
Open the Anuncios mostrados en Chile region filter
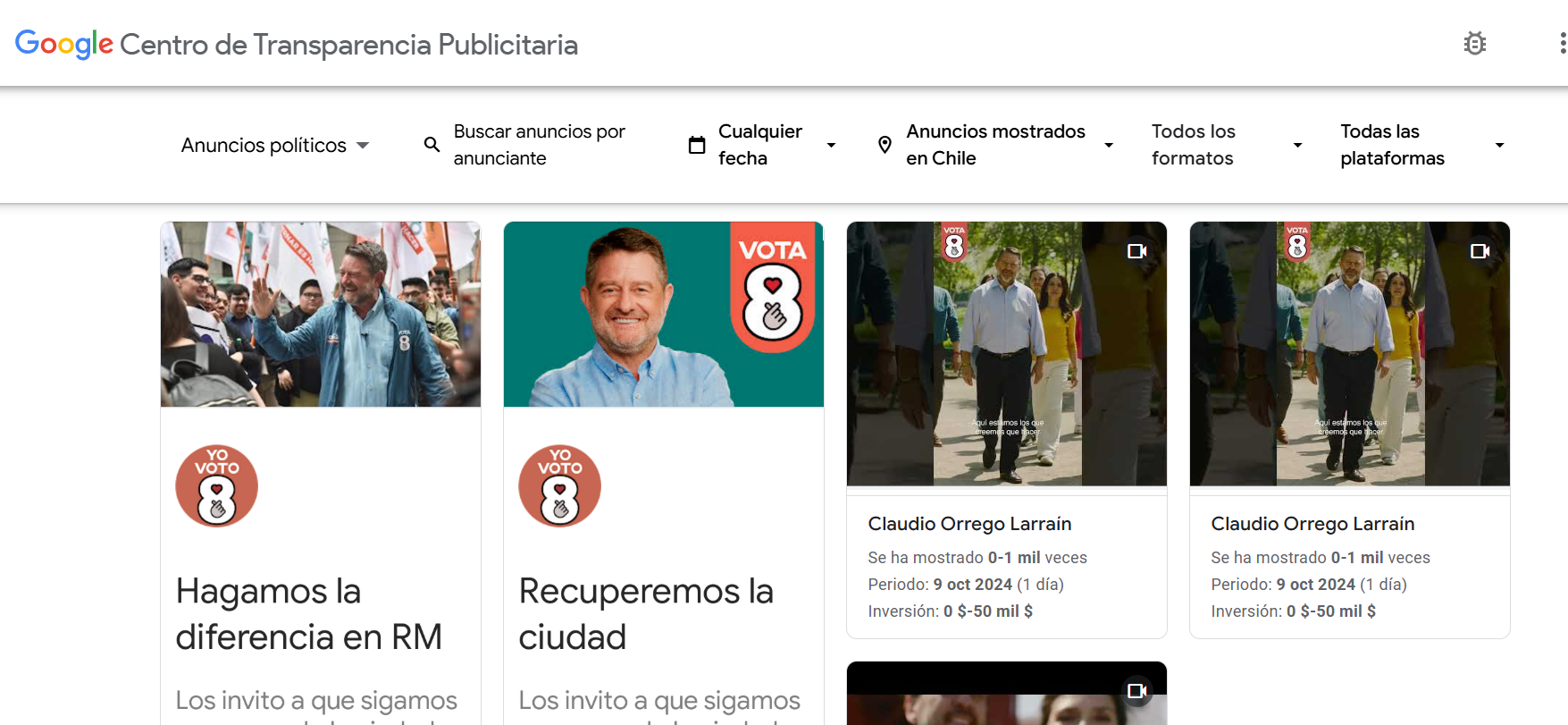tap(995, 145)
